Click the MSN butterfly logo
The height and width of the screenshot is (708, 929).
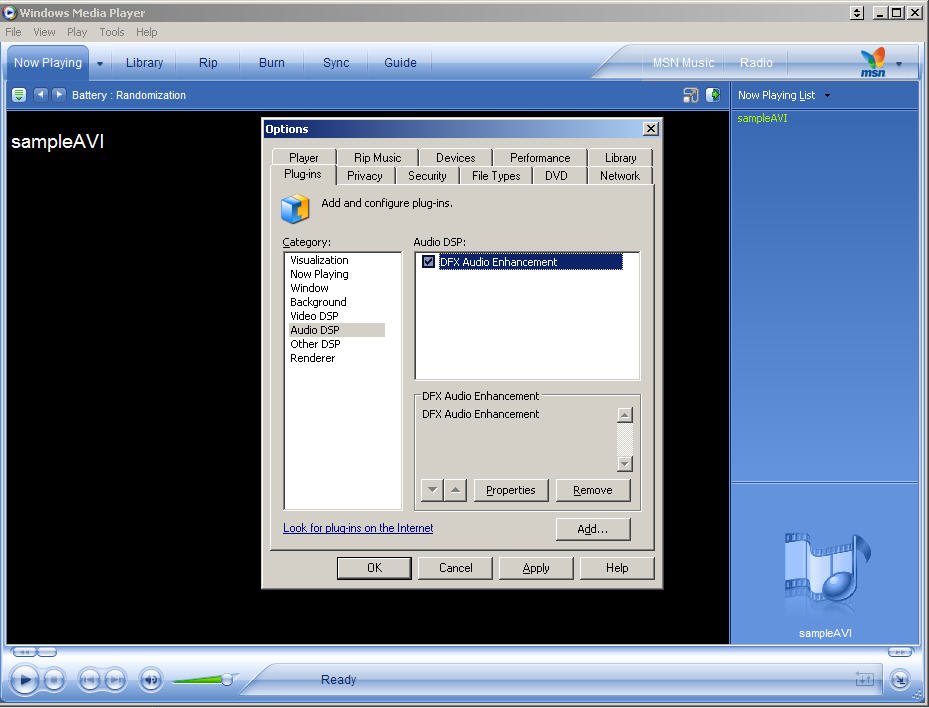pos(873,62)
